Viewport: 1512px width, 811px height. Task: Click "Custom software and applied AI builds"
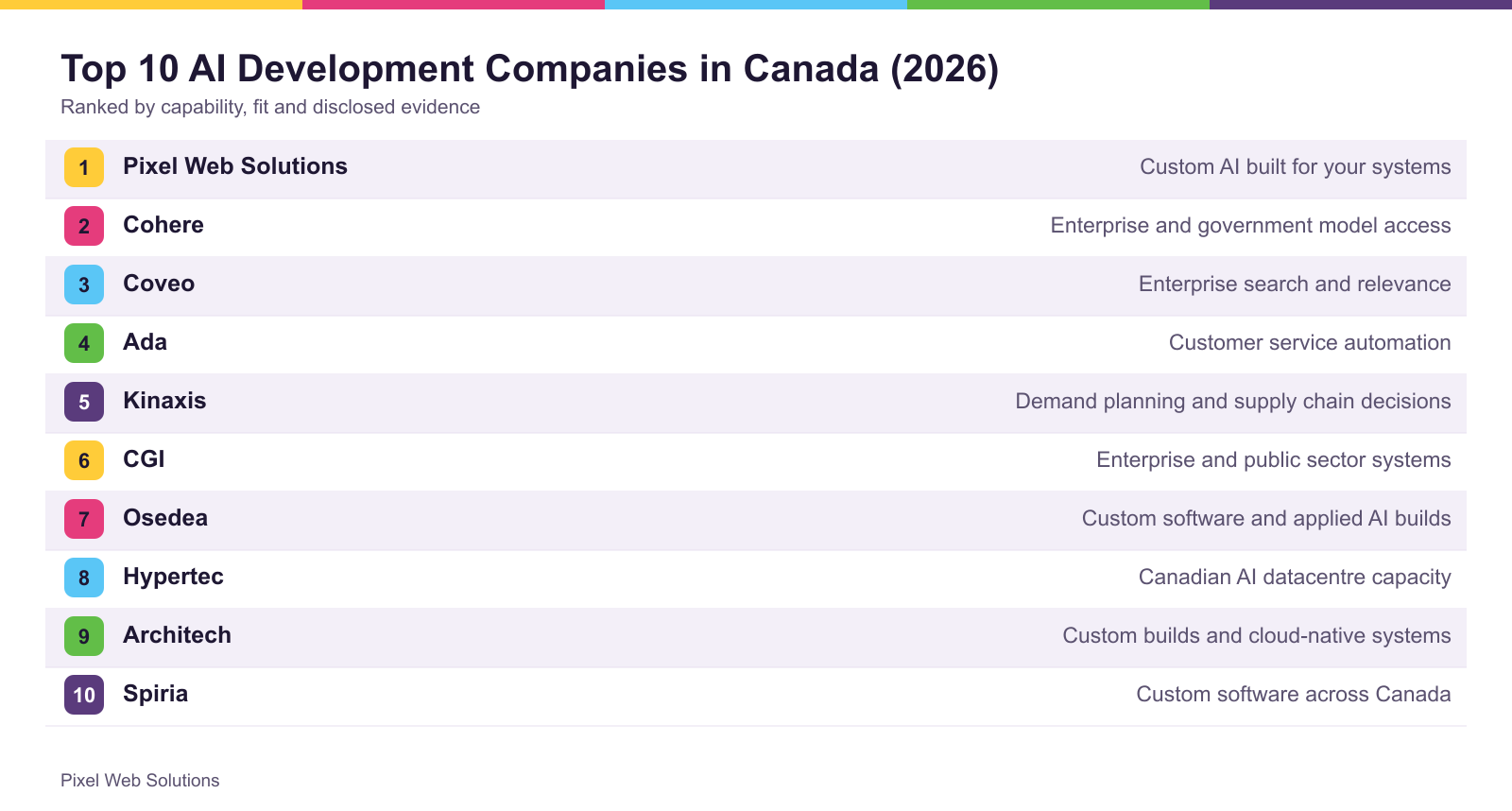[x=1266, y=519]
